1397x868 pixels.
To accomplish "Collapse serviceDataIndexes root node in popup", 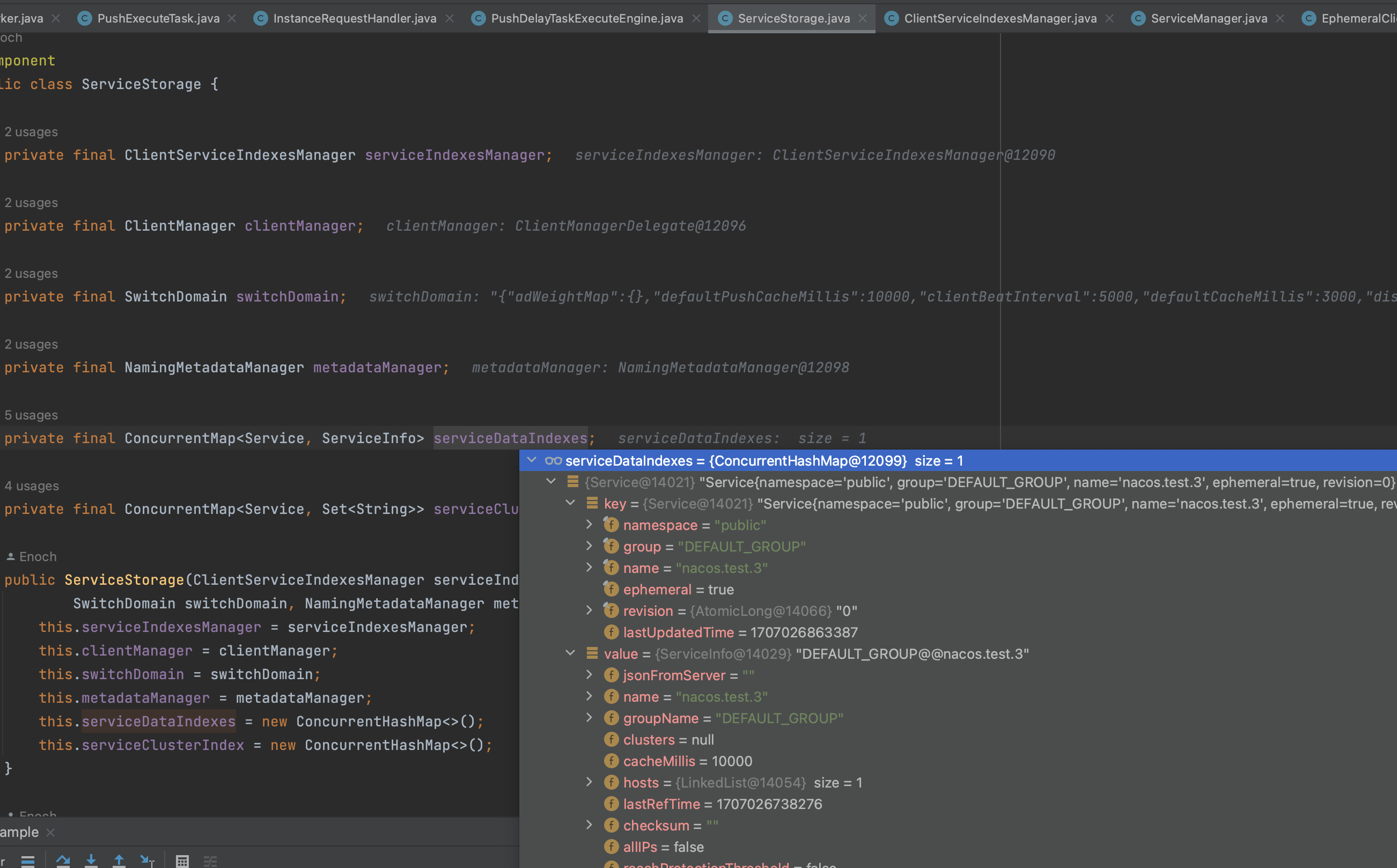I will coord(532,460).
